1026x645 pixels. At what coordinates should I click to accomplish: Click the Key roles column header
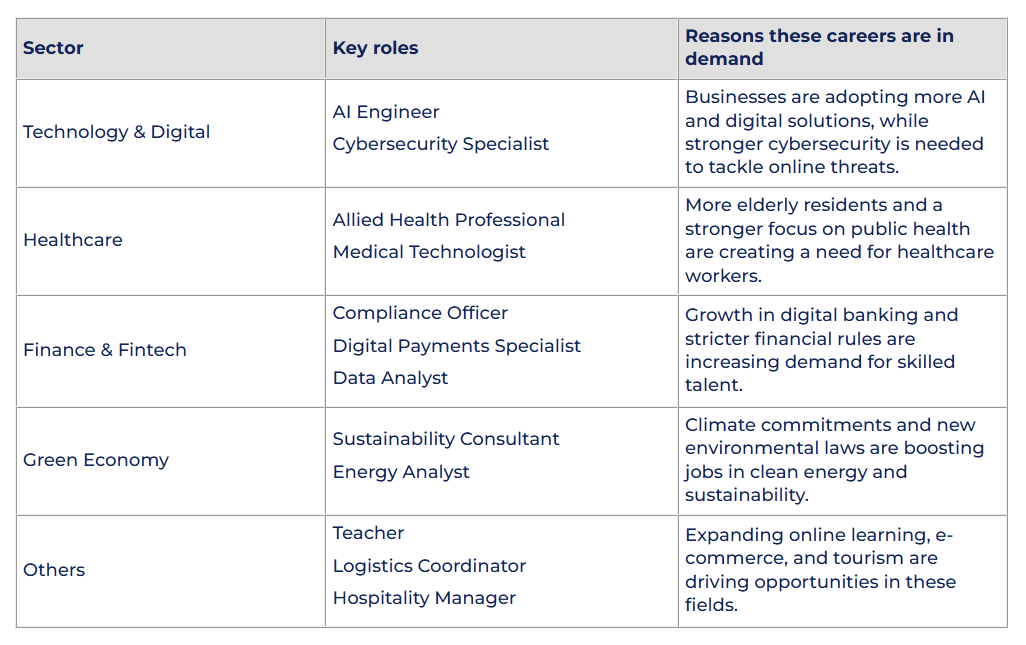click(x=375, y=48)
